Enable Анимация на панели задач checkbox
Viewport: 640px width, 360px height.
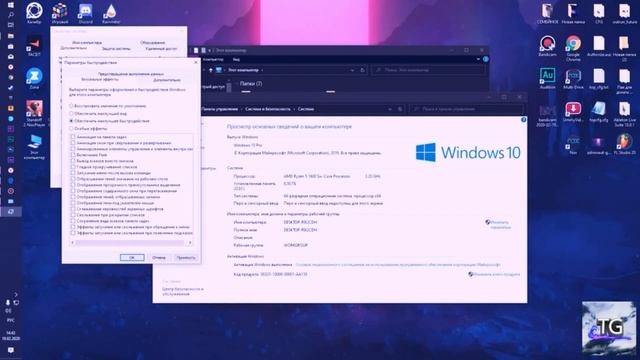pos(73,137)
